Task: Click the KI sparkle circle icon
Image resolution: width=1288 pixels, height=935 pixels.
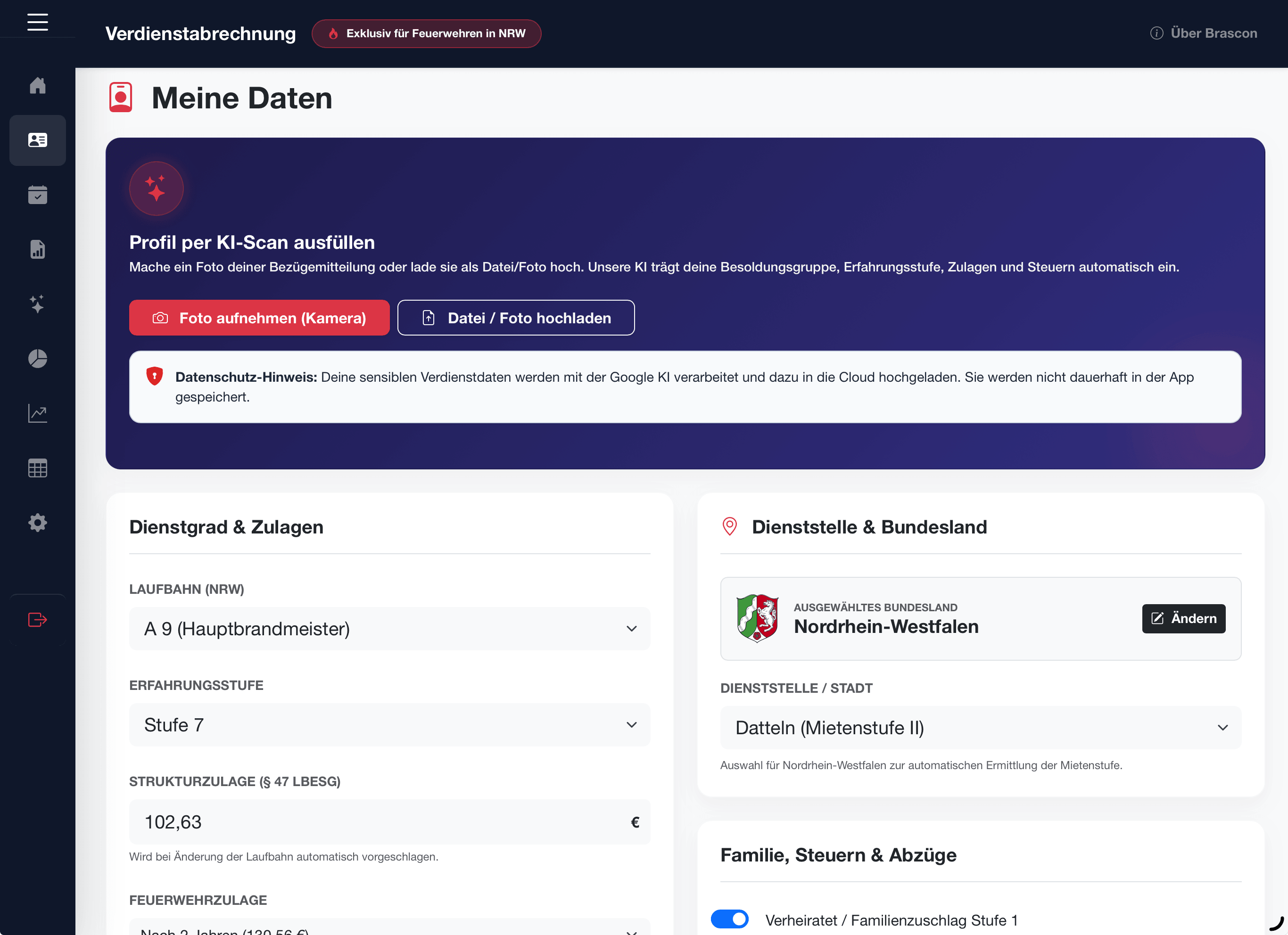Action: [x=156, y=189]
